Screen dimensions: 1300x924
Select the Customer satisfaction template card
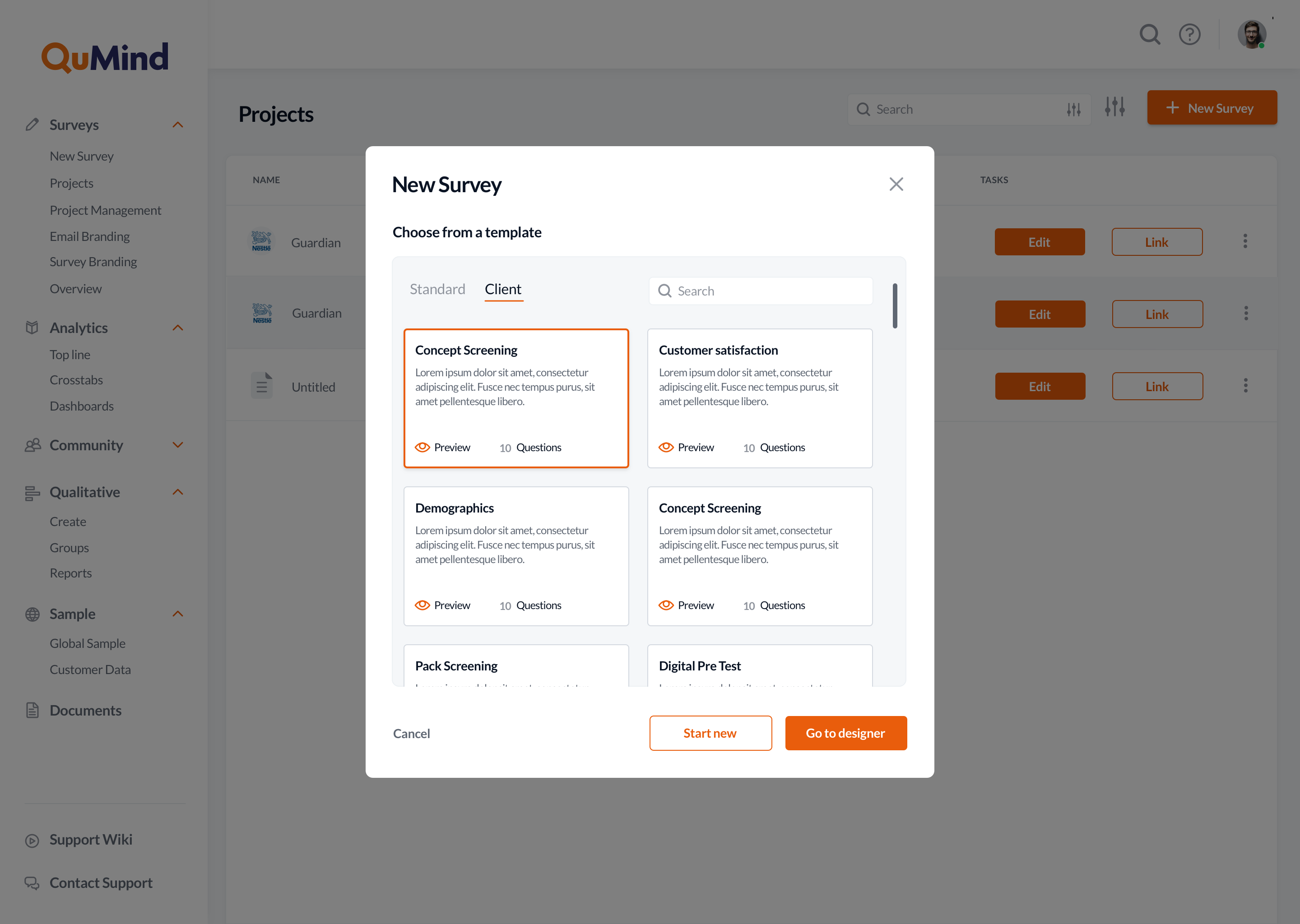point(760,398)
